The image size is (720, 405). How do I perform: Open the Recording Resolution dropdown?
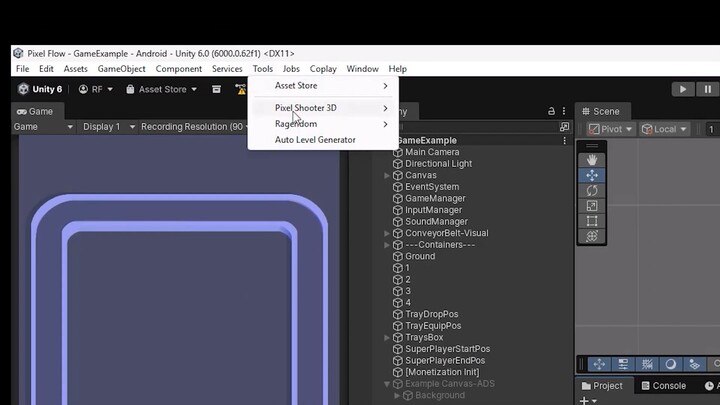pyautogui.click(x=195, y=127)
